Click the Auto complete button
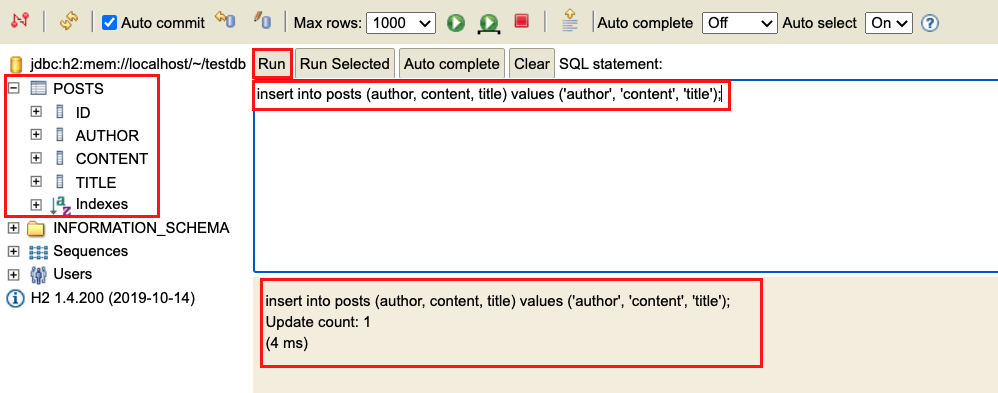This screenshot has width=998, height=393. point(451,64)
